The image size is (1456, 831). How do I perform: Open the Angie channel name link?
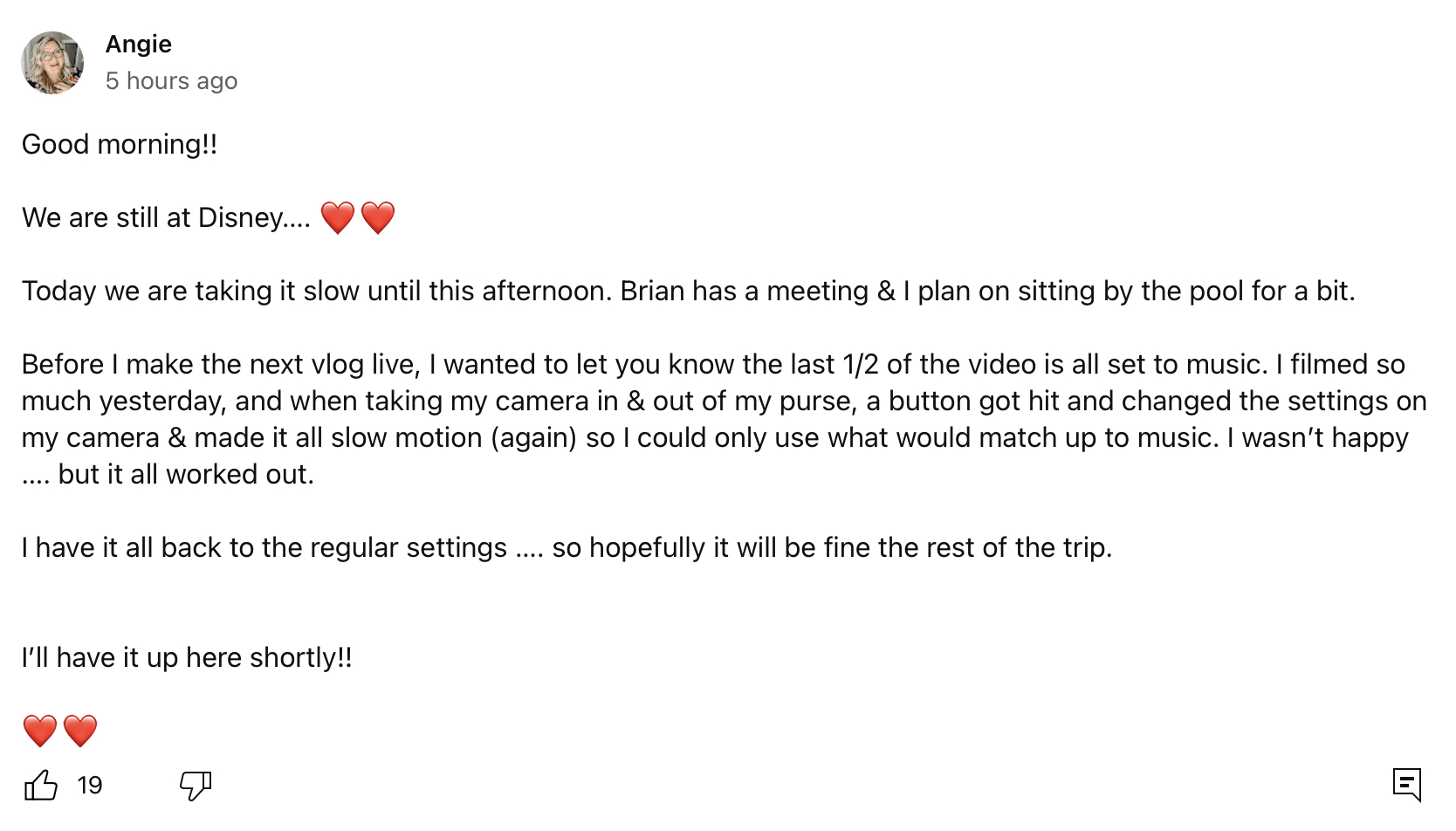click(139, 44)
